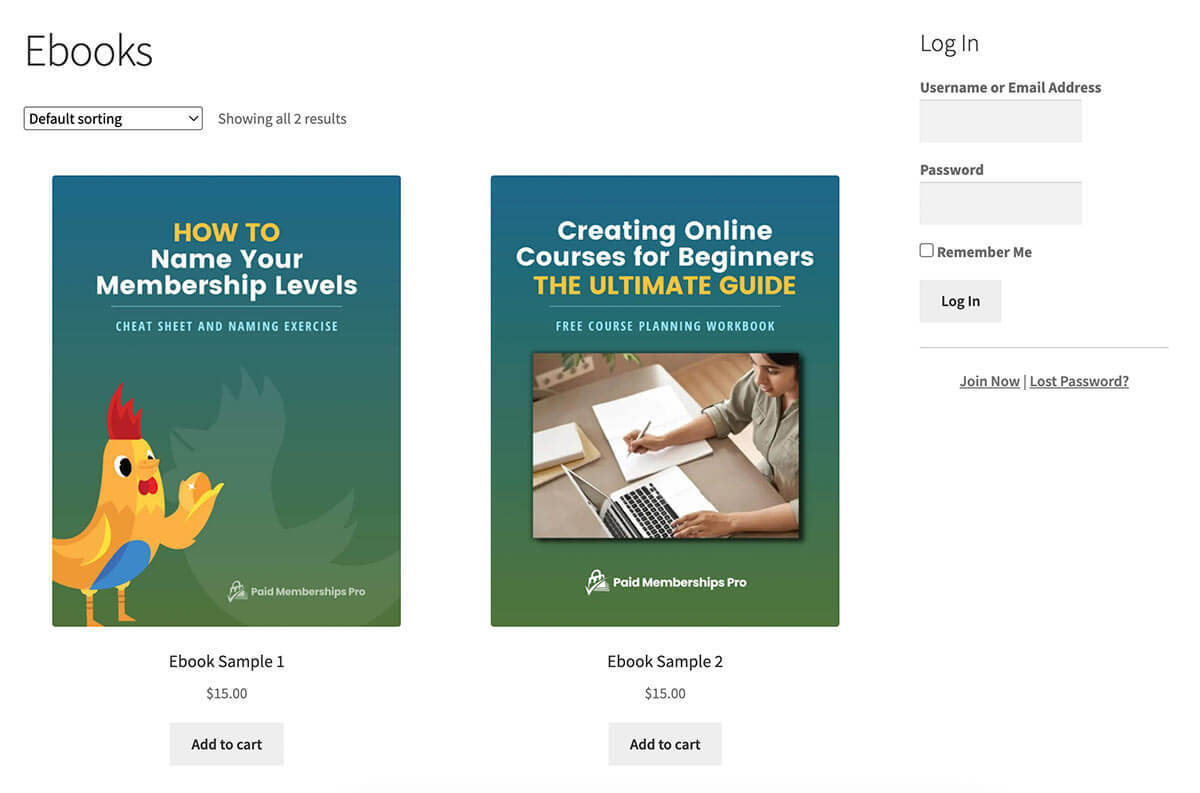Open the Ebook Sample 2 title link
Screen dimensions: 1200x793
(665, 661)
